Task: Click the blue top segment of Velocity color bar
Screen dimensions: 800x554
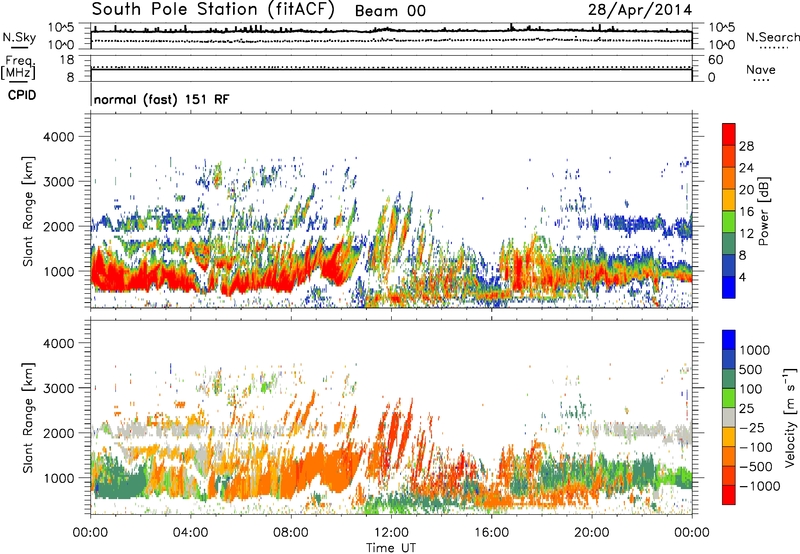Action: pyautogui.click(x=729, y=339)
